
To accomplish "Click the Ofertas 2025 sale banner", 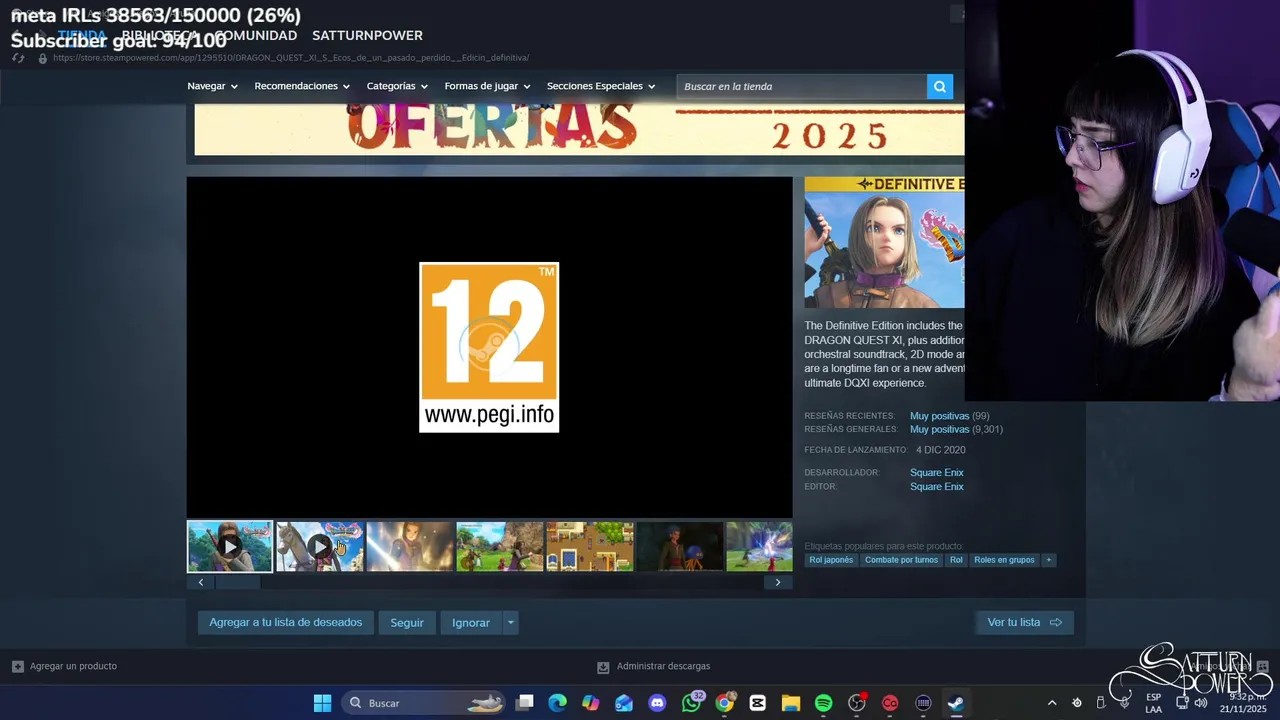I will [579, 130].
